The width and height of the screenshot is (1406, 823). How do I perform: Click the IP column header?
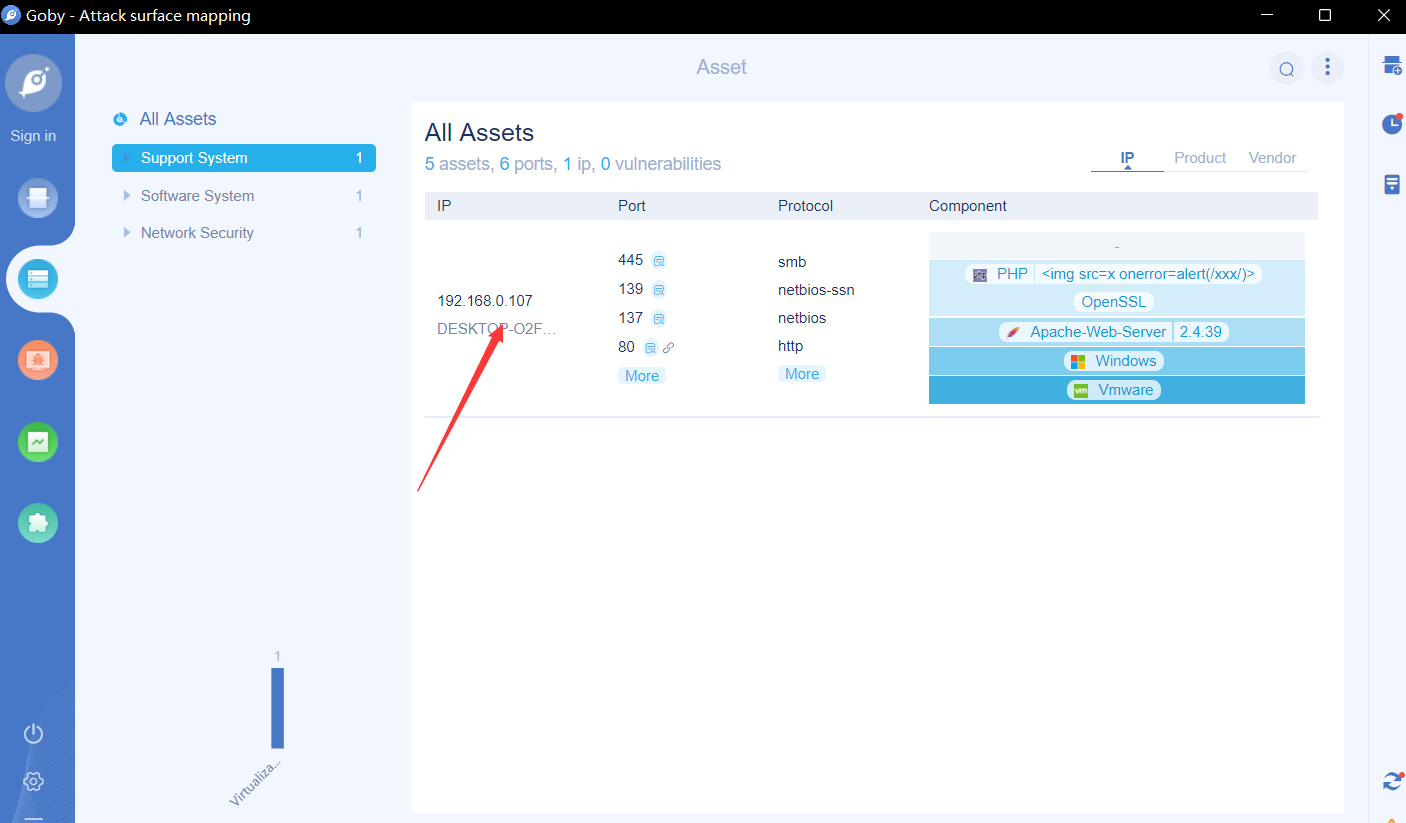445,206
